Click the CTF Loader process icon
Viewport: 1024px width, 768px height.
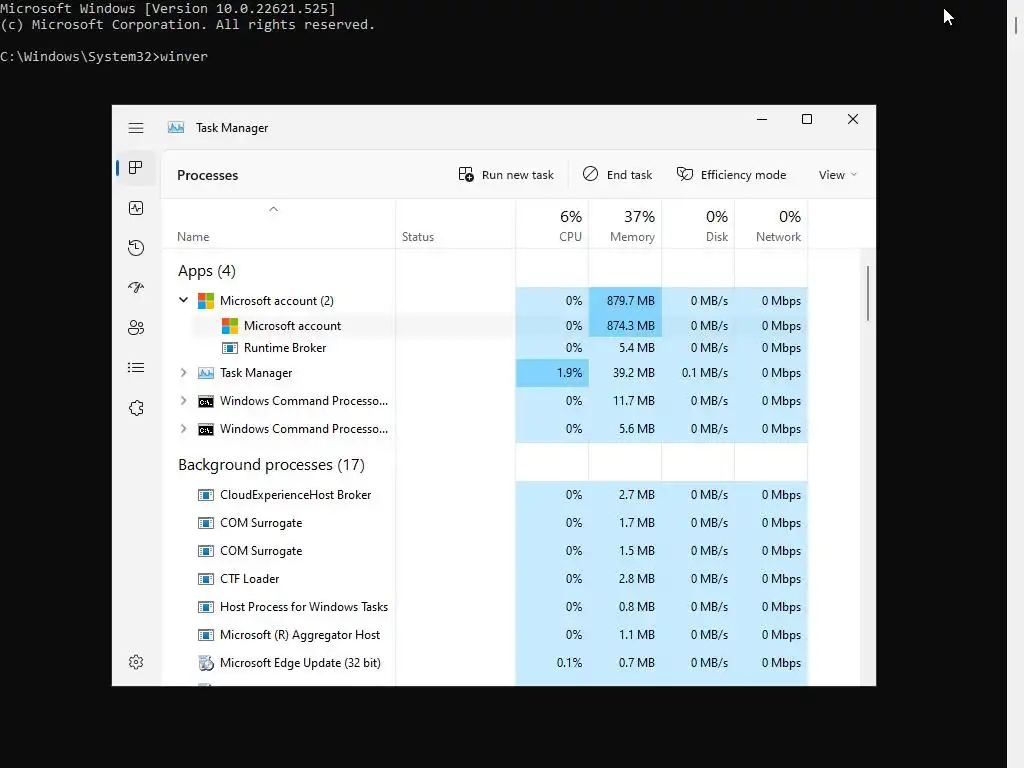coord(206,579)
